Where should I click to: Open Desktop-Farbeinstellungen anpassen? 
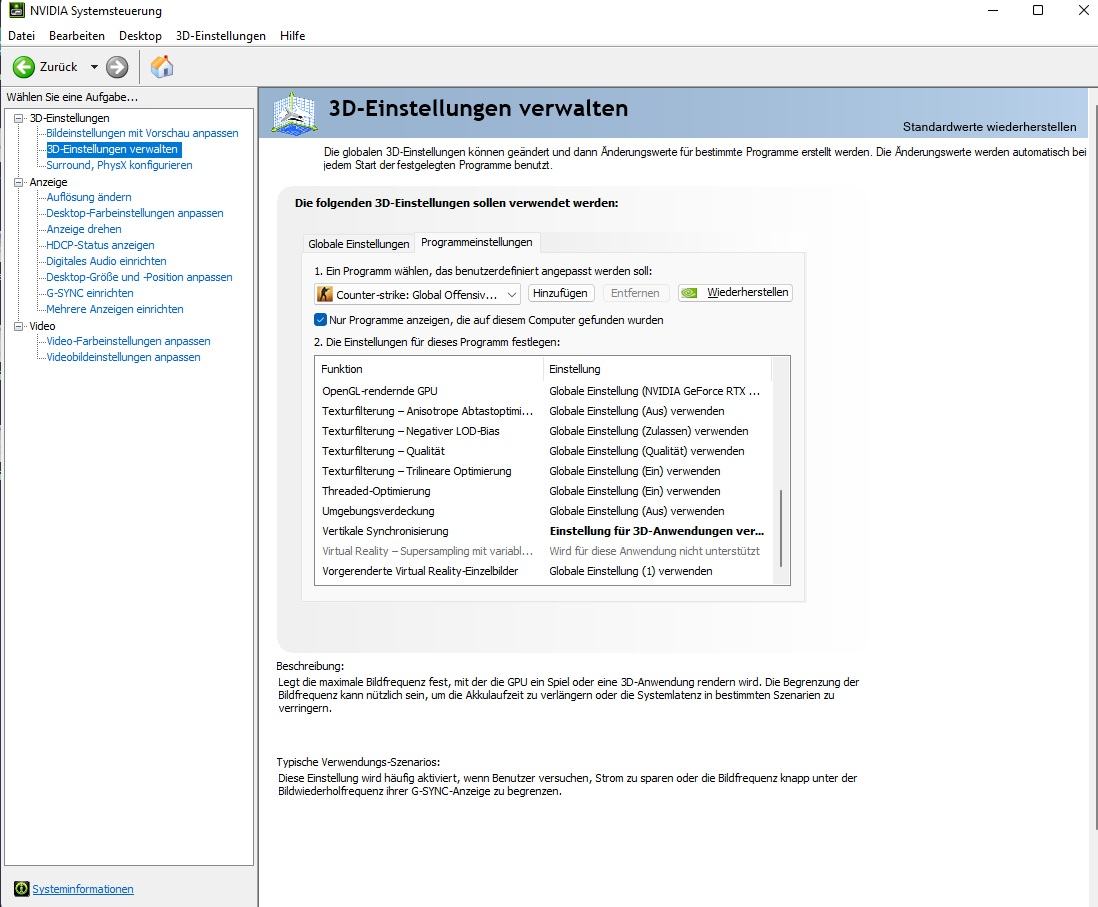click(135, 213)
